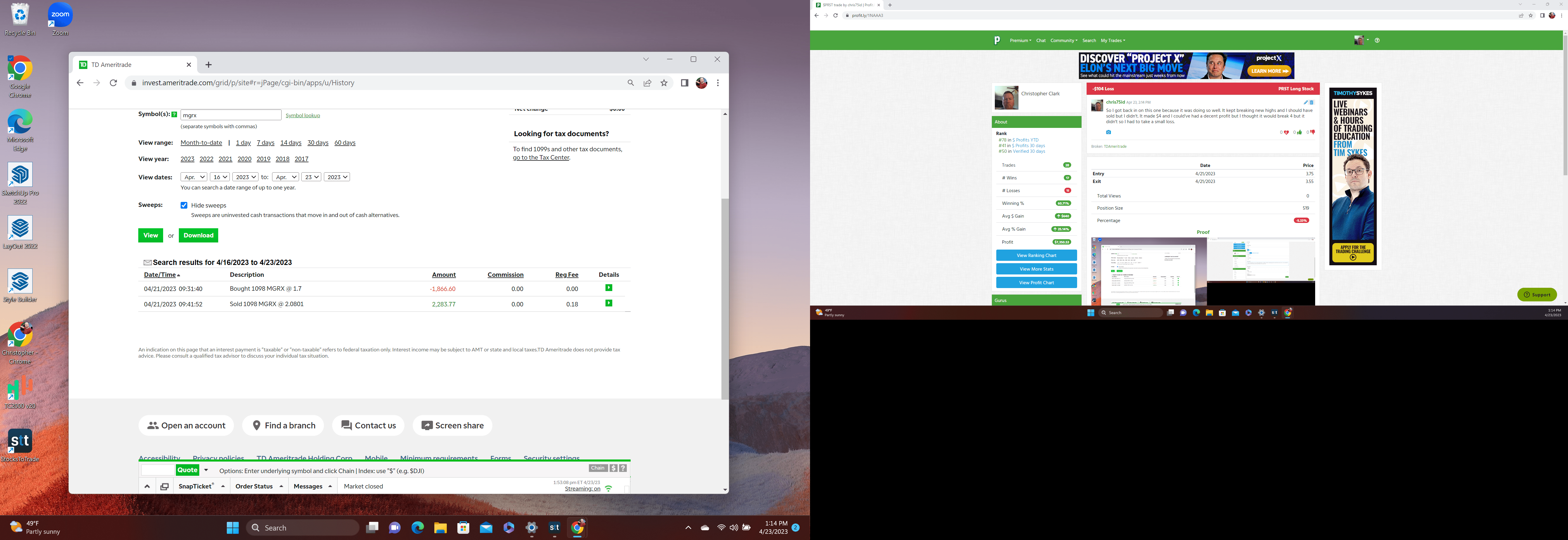Open details for Sold 1098 MGRX row

click(x=608, y=303)
